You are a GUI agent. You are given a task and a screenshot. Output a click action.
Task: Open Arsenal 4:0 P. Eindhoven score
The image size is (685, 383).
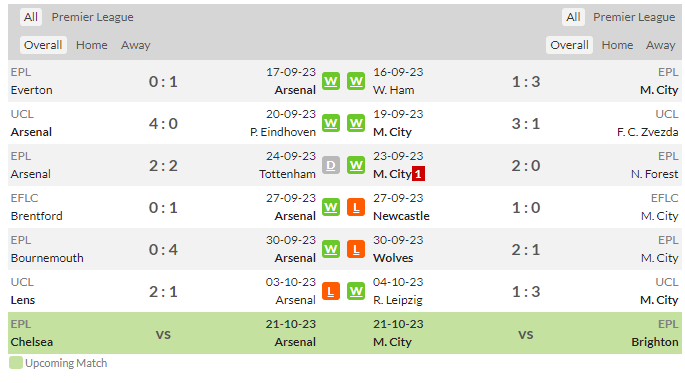click(x=163, y=124)
